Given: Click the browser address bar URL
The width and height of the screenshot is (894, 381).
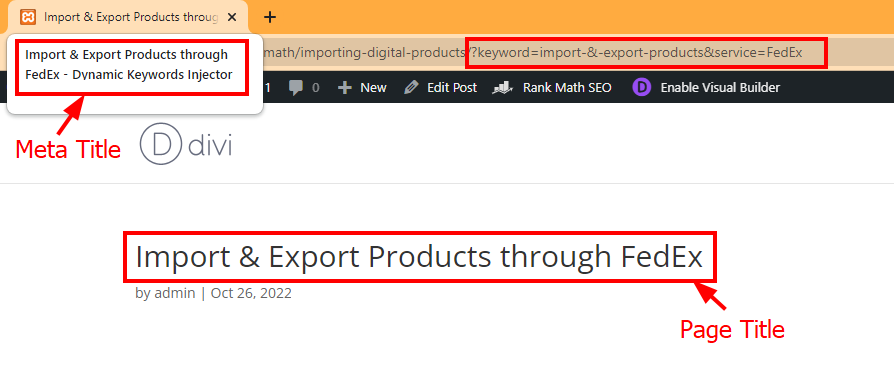Looking at the screenshot, I should (533, 53).
